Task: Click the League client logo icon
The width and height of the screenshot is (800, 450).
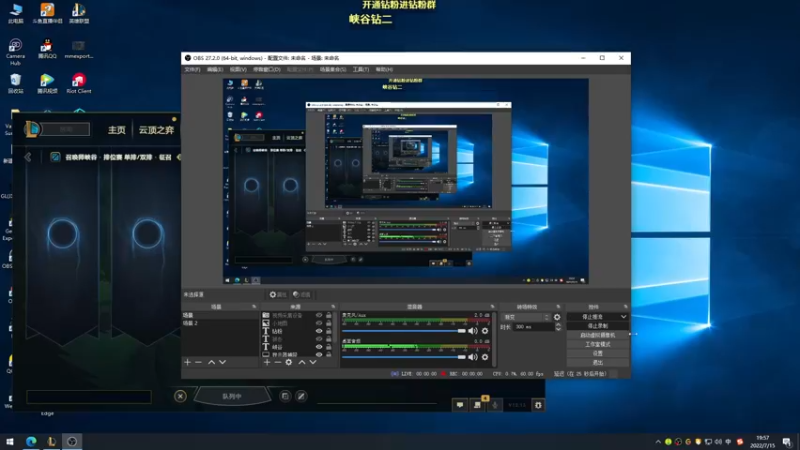Action: 32,129
